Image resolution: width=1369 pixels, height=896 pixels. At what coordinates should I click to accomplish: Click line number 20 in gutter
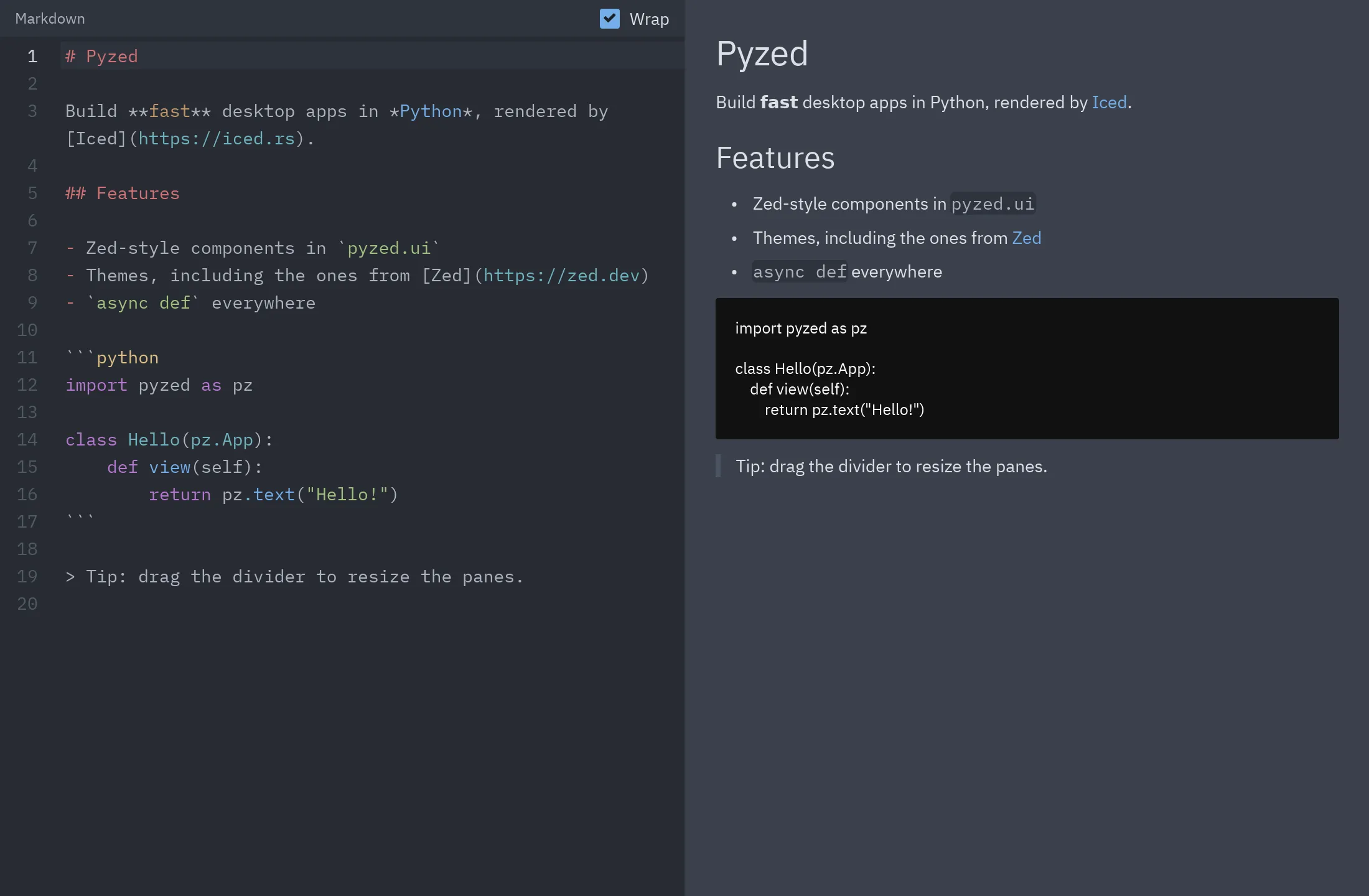point(27,604)
